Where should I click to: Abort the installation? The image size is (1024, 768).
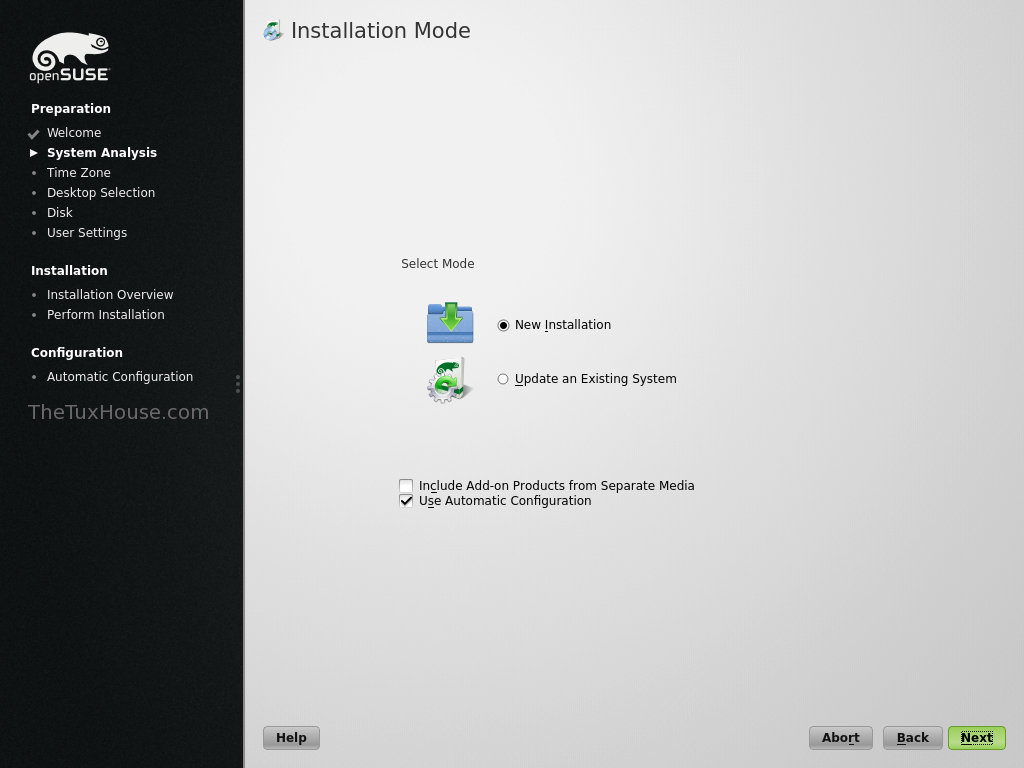tap(840, 738)
